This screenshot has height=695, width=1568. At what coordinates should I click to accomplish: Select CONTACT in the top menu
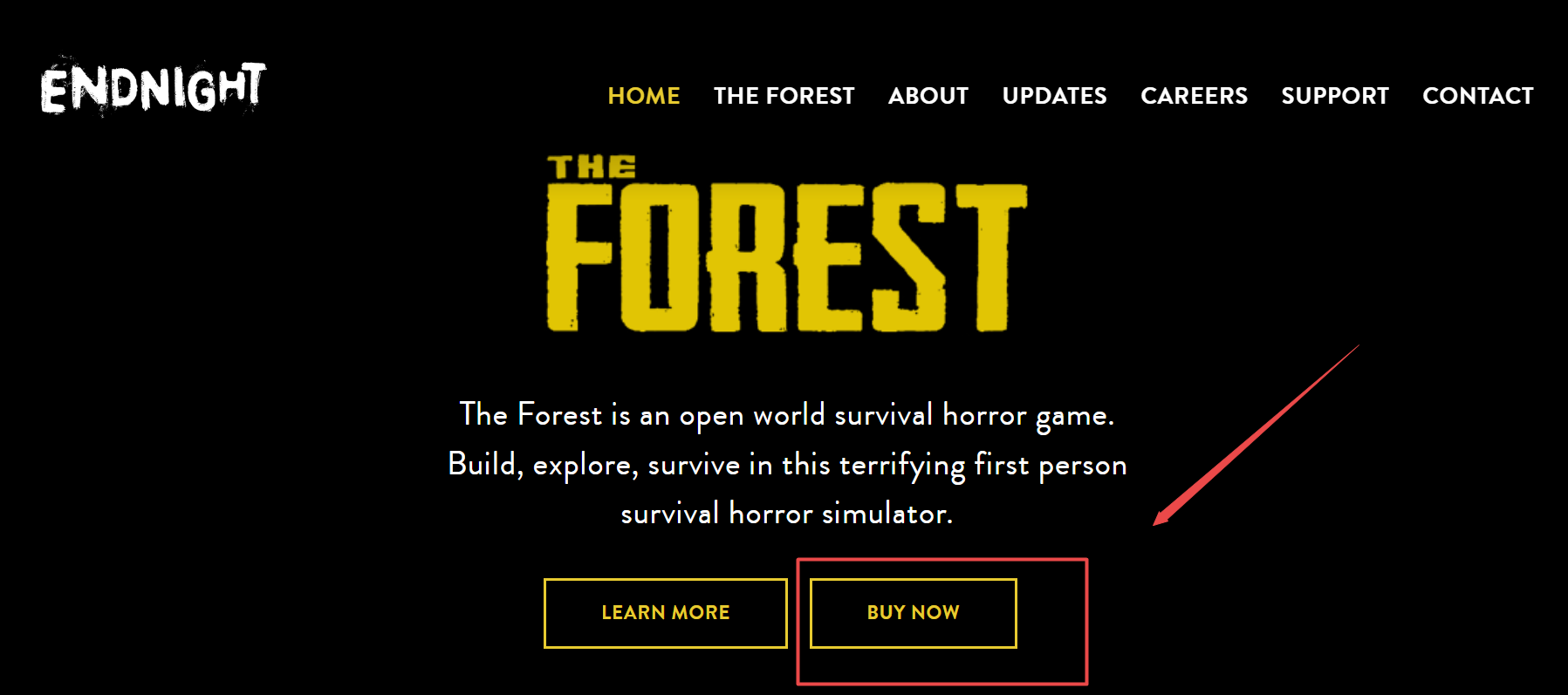pyautogui.click(x=1478, y=96)
